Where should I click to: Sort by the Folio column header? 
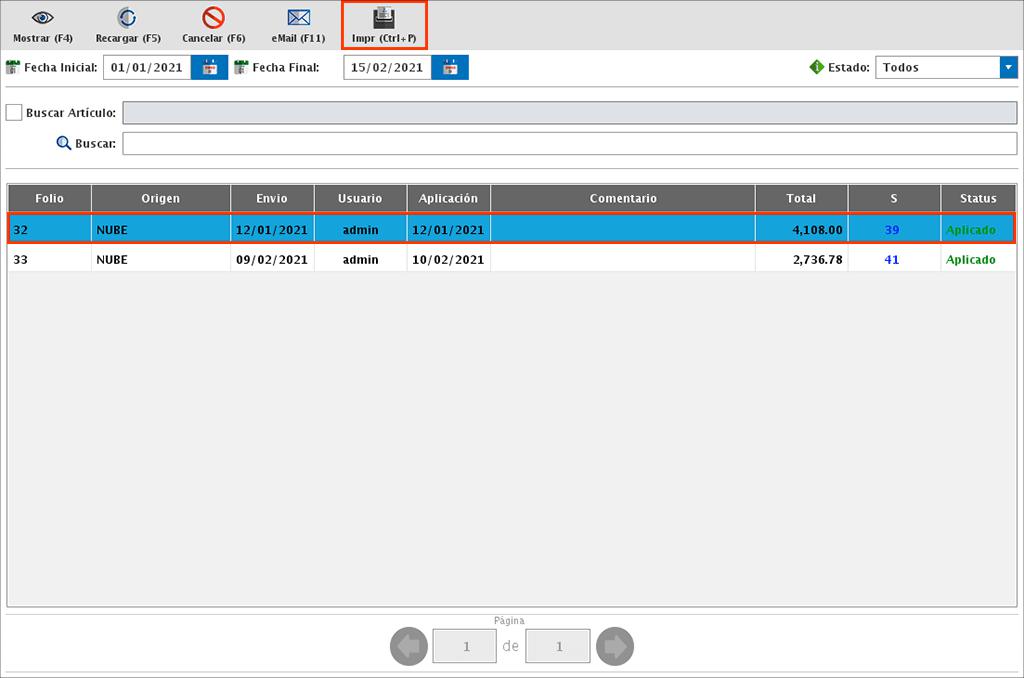pyautogui.click(x=49, y=198)
